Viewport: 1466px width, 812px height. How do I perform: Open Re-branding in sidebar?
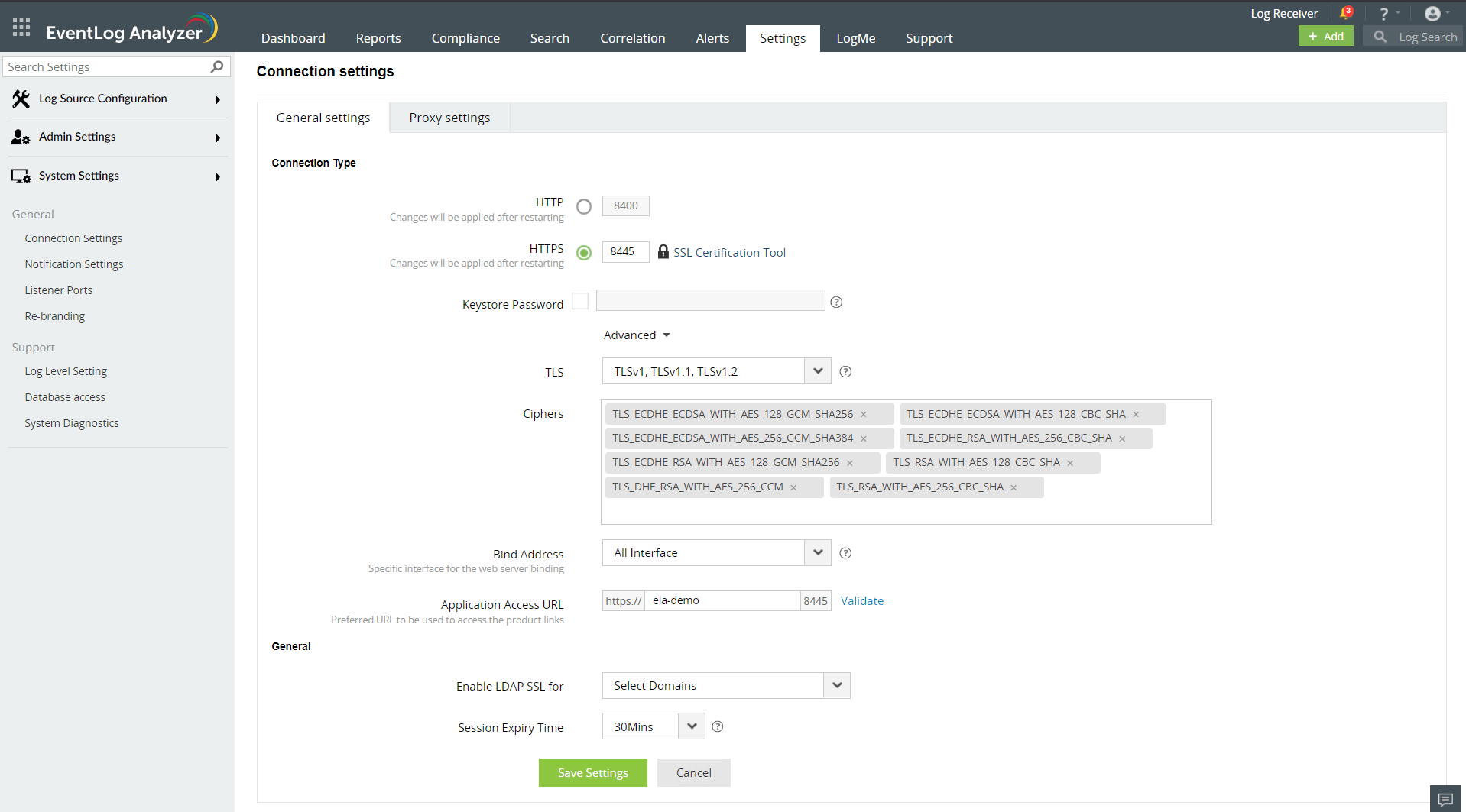click(x=55, y=316)
